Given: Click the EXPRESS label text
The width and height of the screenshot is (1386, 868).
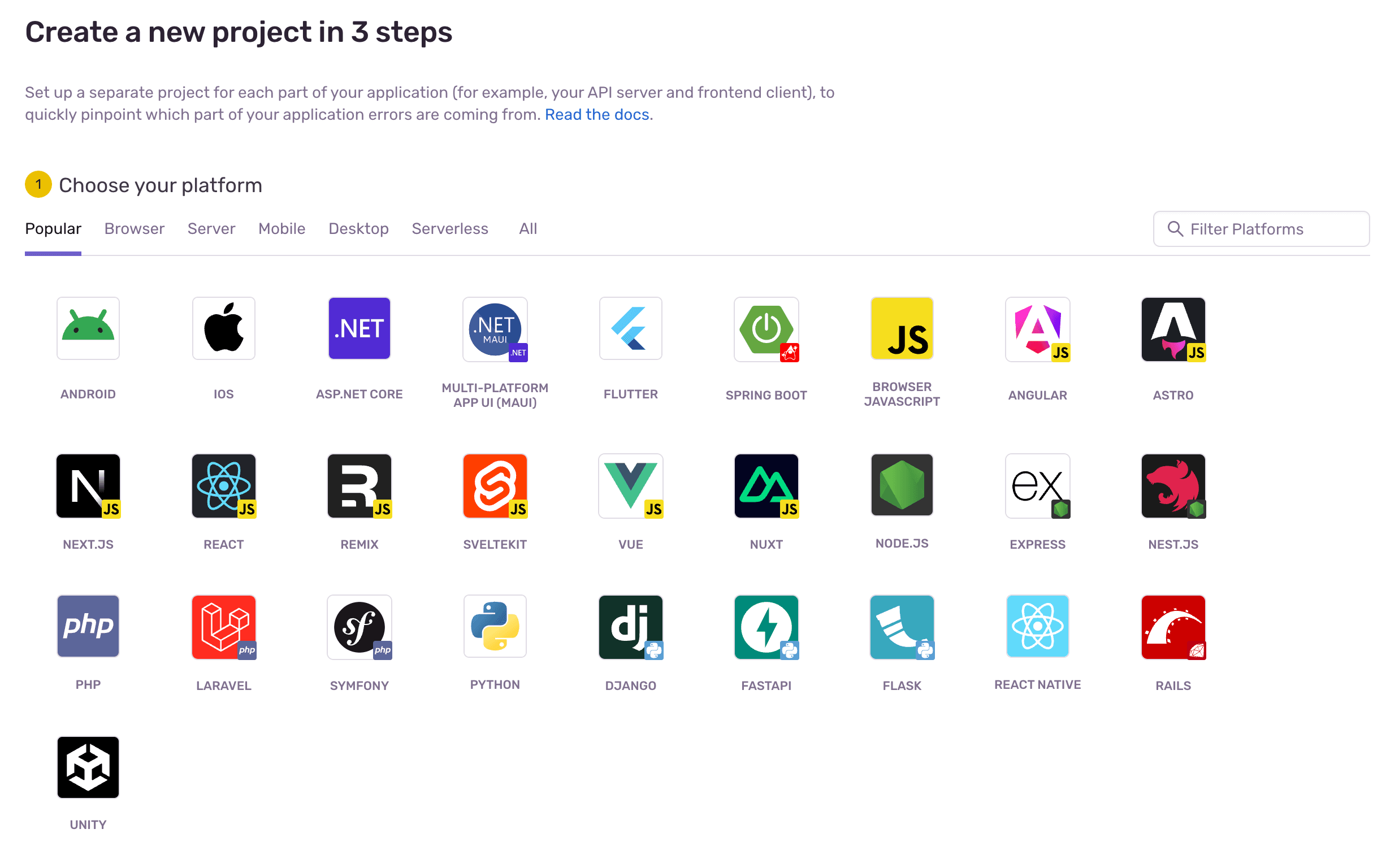Looking at the screenshot, I should (x=1037, y=545).
